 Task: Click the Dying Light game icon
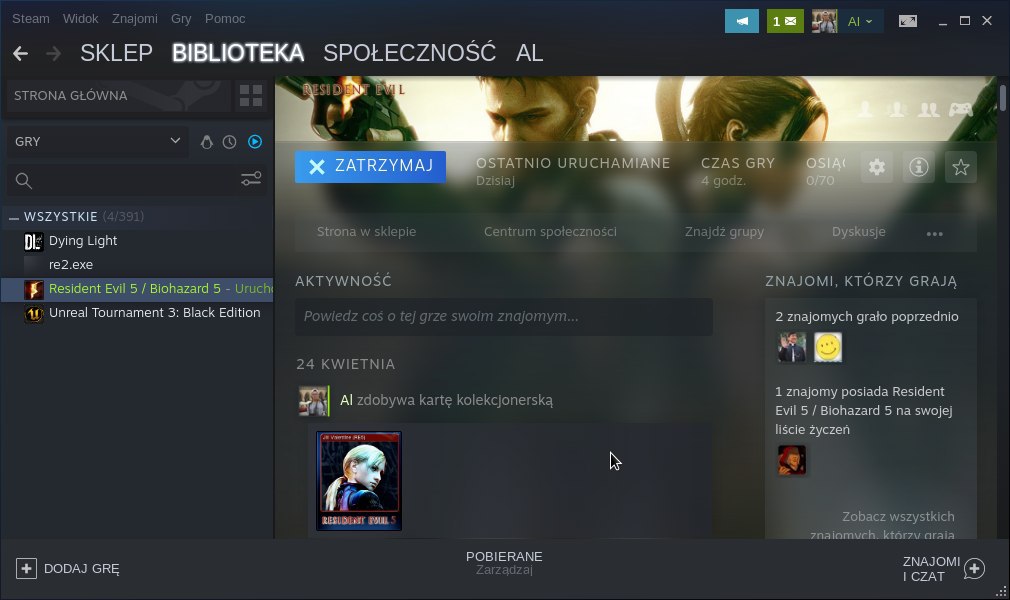[x=33, y=242]
